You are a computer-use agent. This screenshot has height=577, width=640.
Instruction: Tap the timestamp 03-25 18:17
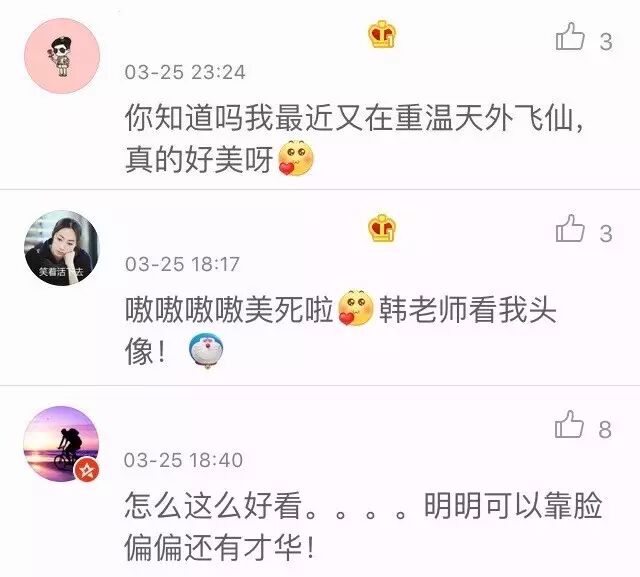pos(182,264)
